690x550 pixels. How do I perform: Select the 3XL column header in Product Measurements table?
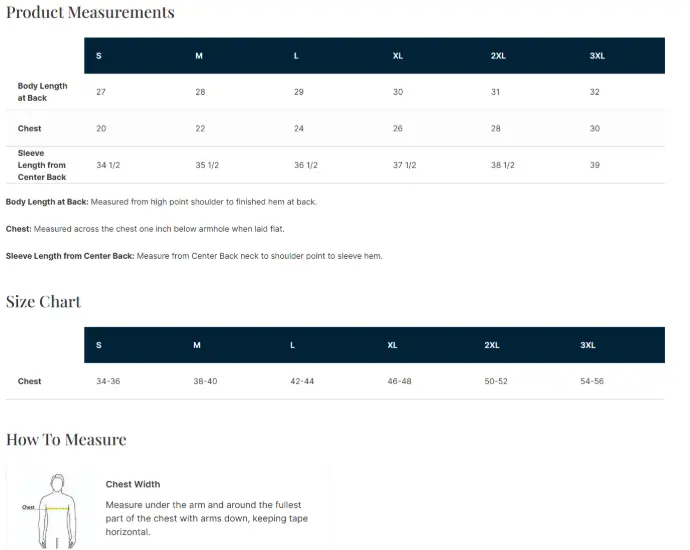click(x=597, y=56)
